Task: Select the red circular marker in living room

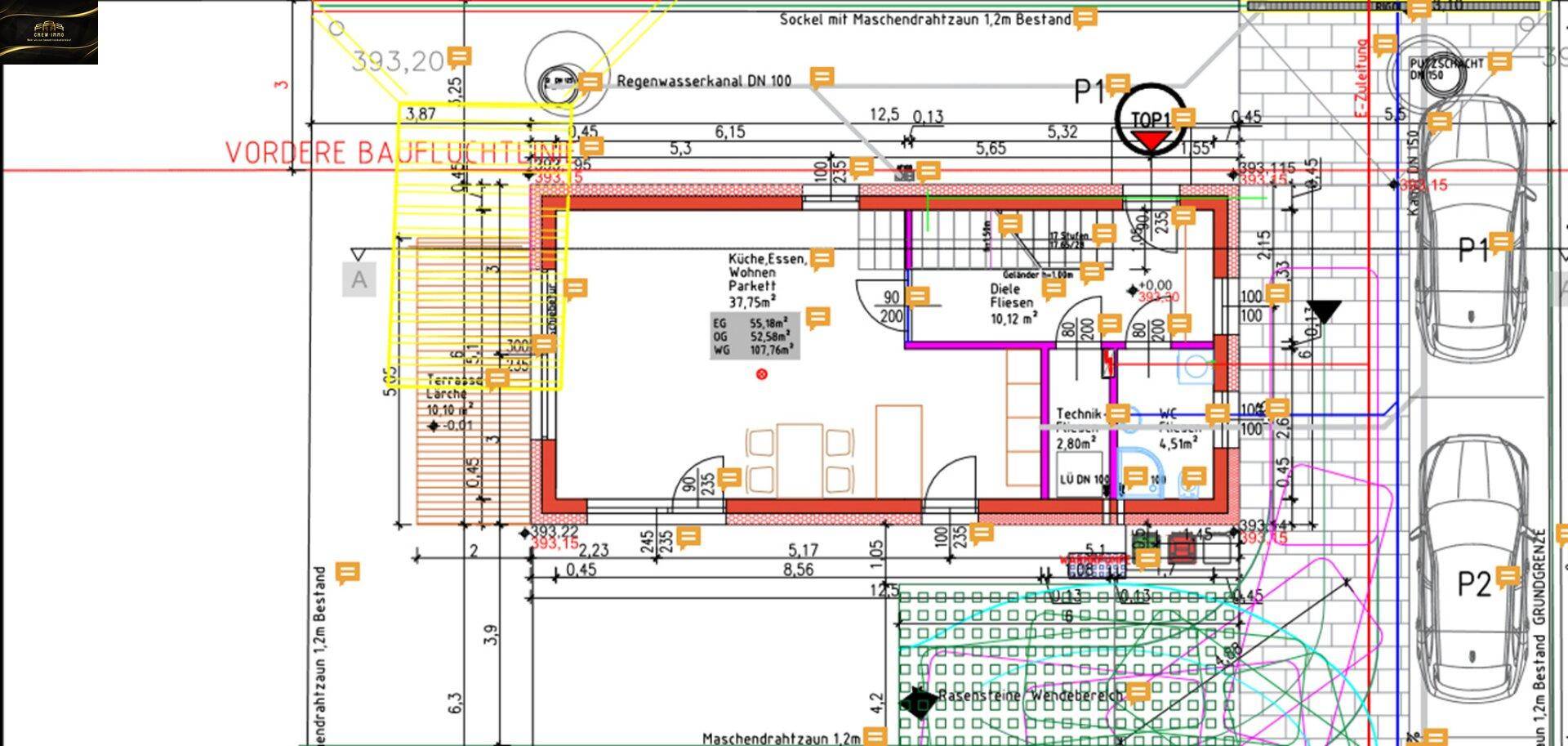Action: 762,374
